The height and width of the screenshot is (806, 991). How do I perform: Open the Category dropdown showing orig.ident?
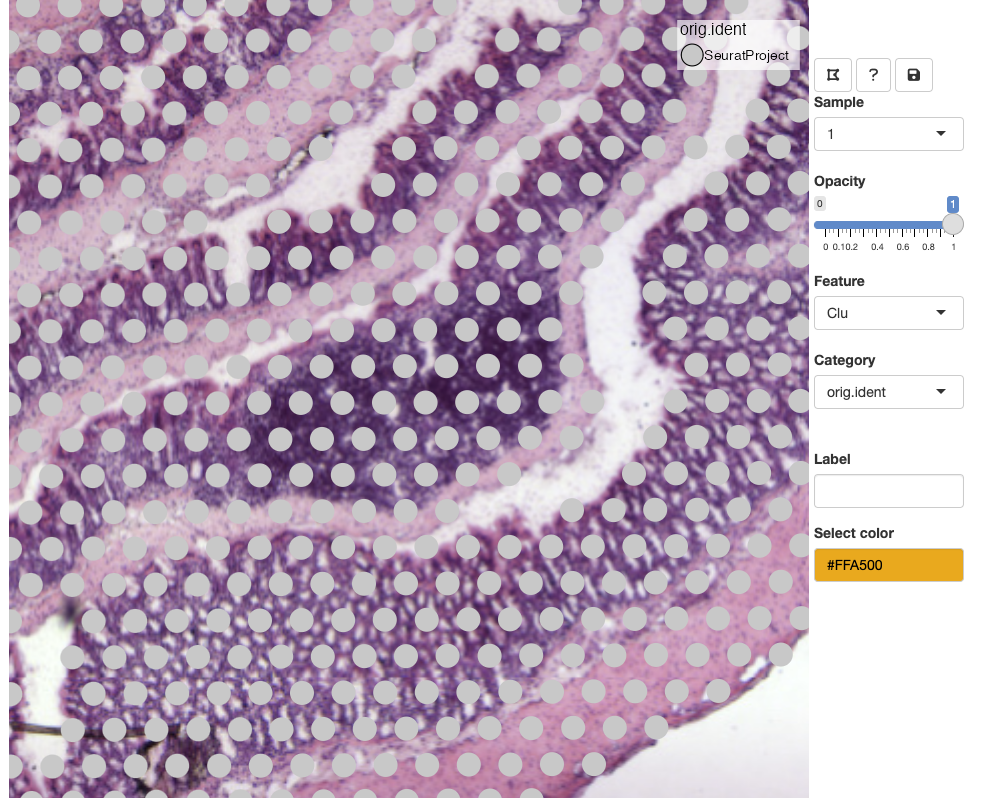(x=888, y=392)
